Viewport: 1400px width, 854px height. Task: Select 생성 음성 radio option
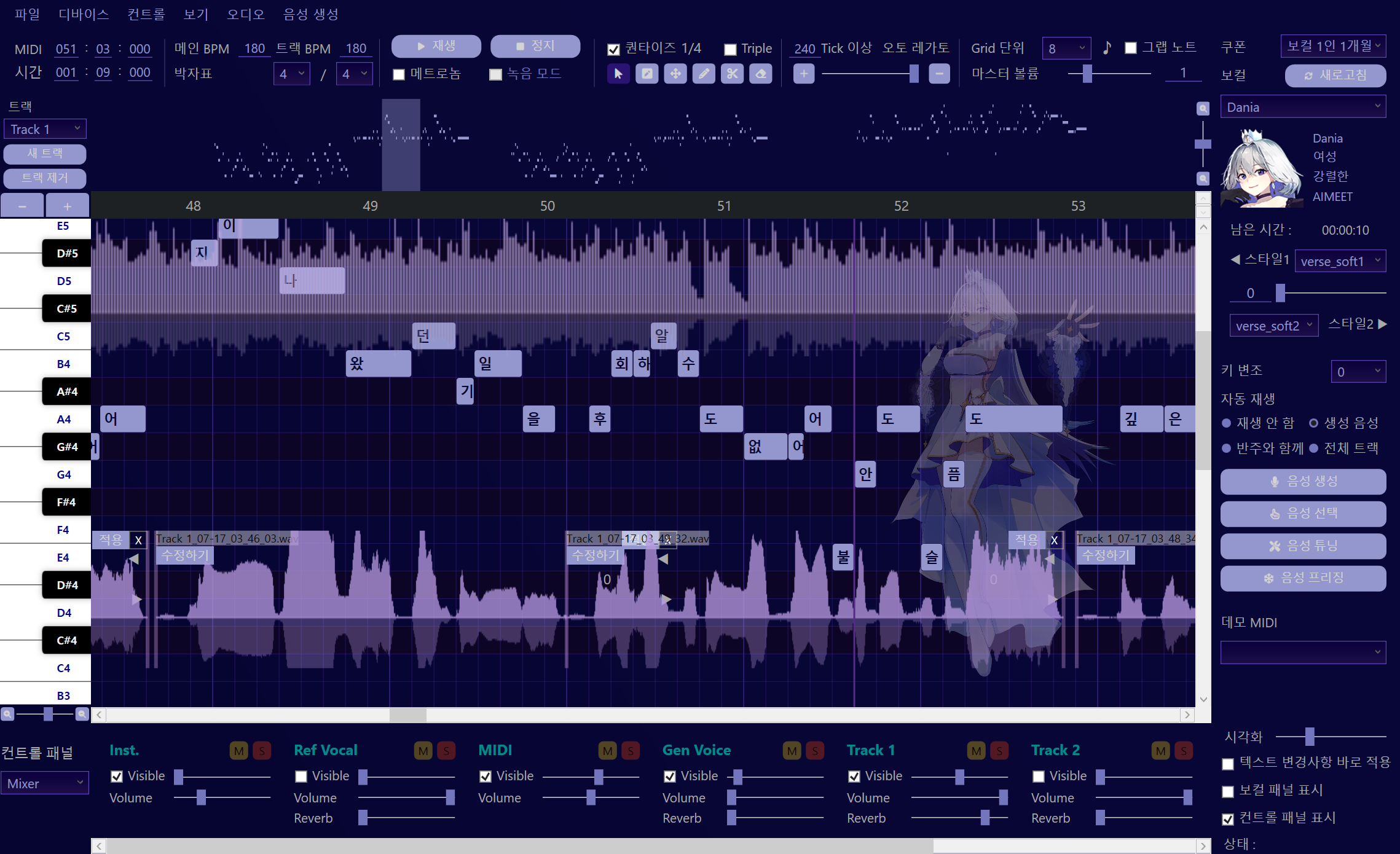[x=1313, y=423]
